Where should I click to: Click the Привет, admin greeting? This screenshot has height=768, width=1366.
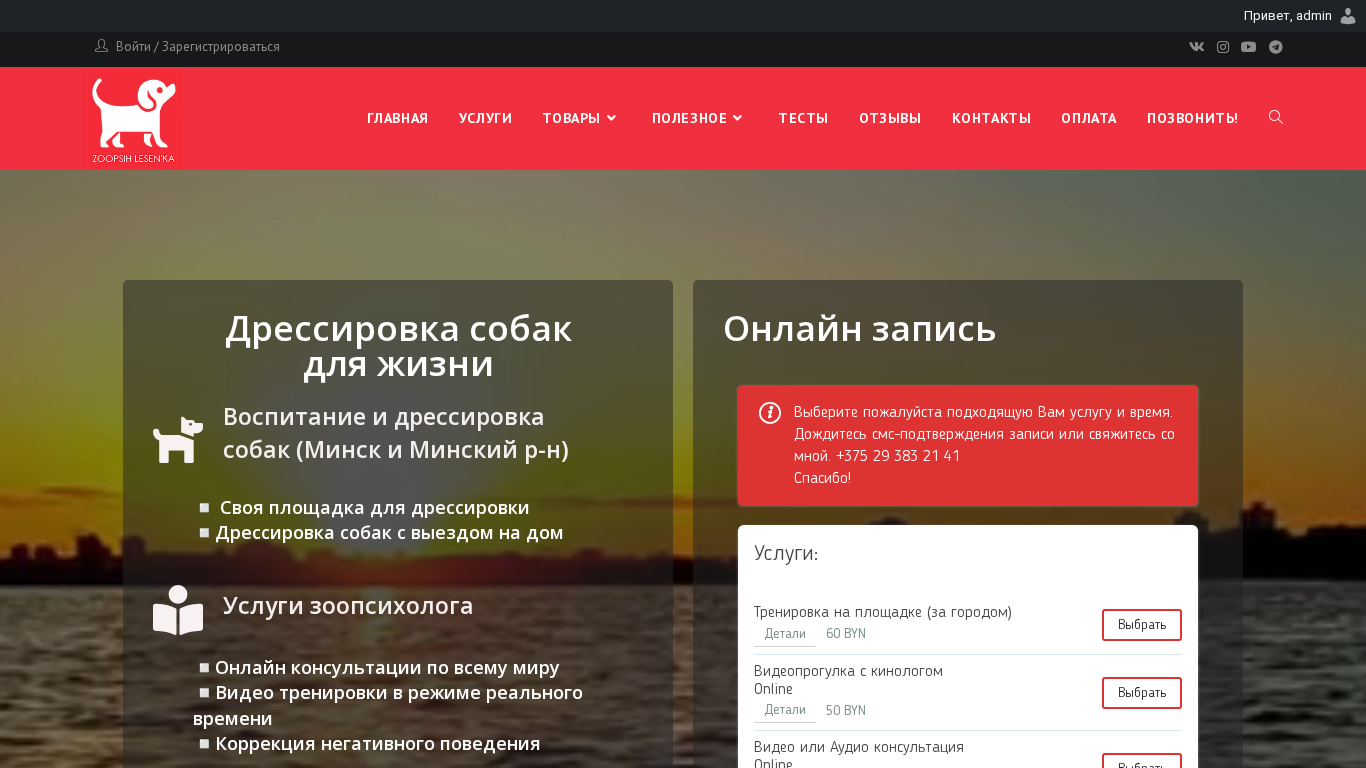tap(1288, 16)
